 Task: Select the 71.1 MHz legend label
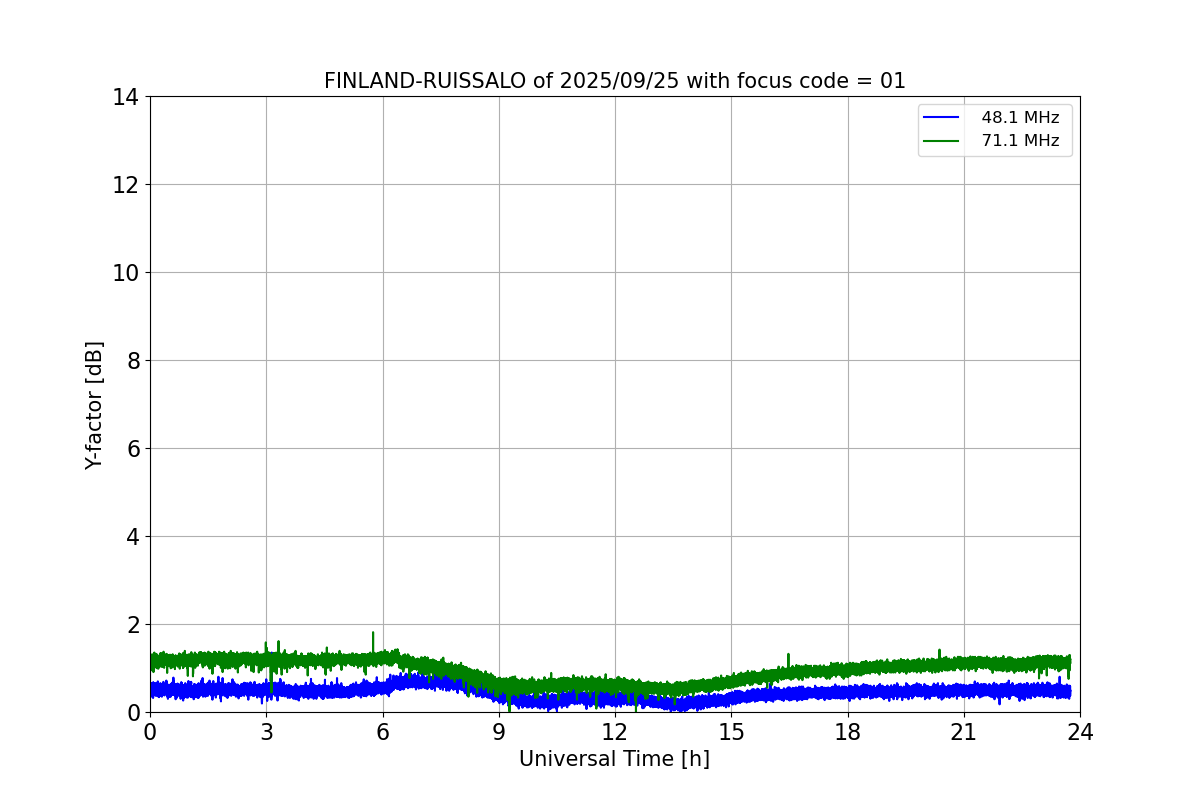(1020, 141)
